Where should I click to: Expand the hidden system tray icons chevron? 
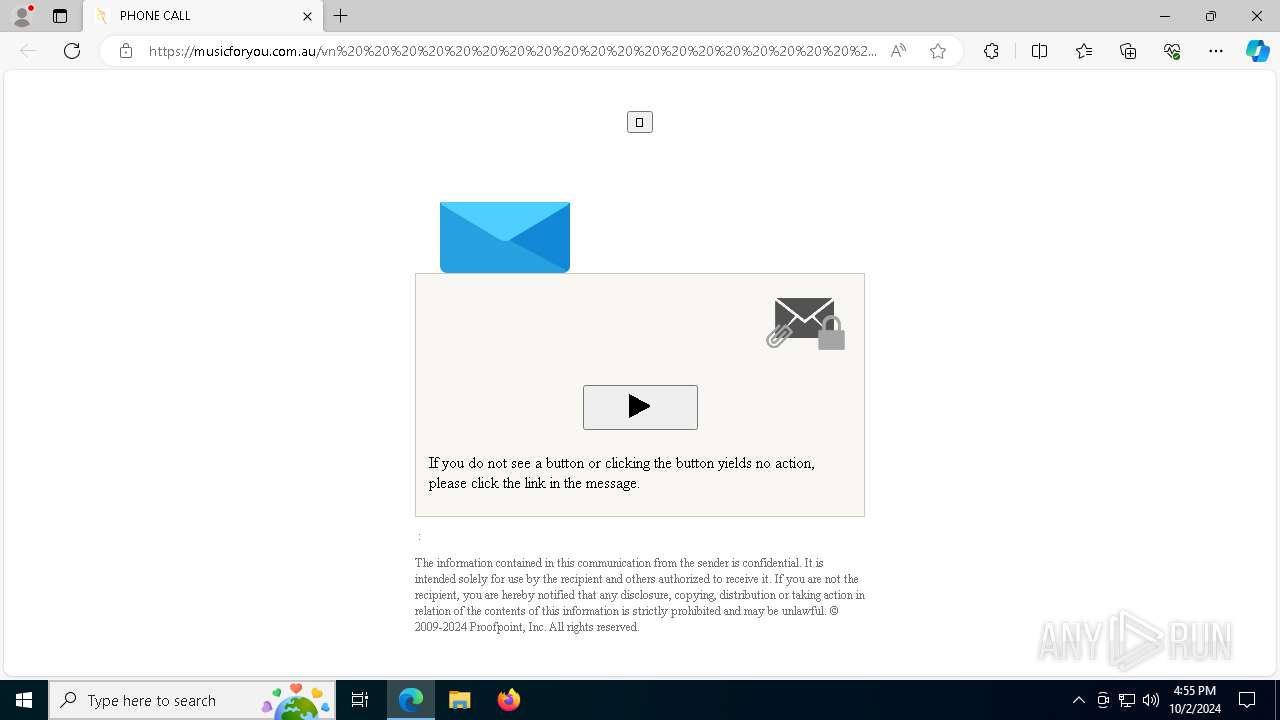click(x=1078, y=700)
